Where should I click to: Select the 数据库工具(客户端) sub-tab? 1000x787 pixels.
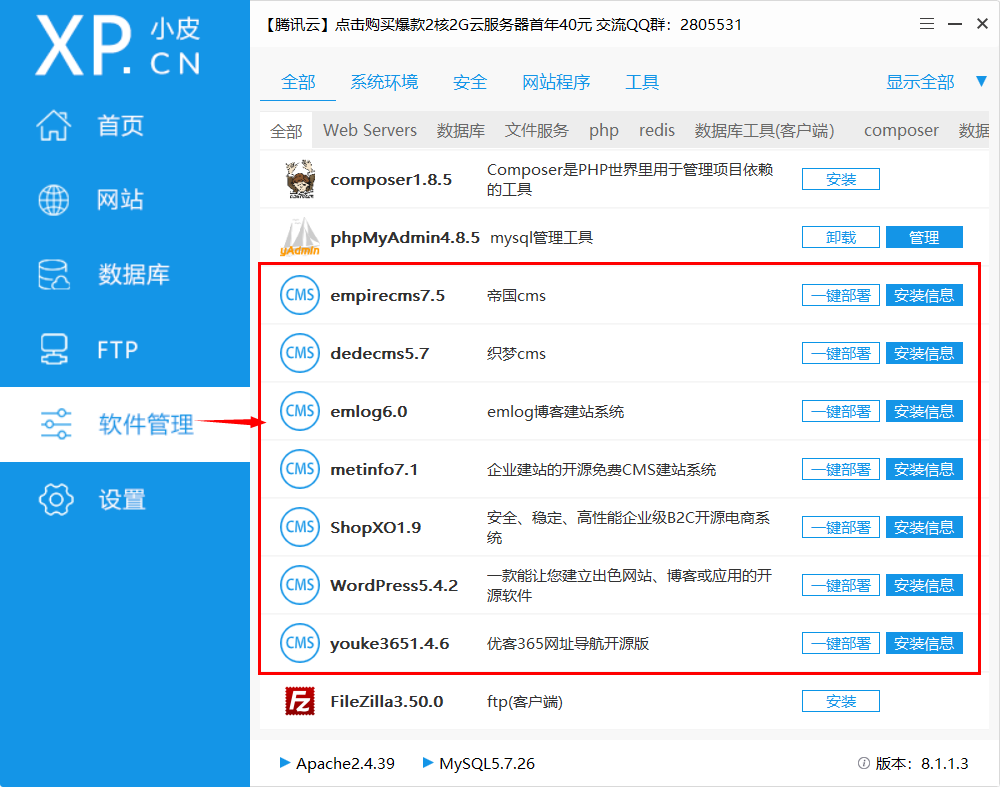coord(764,130)
